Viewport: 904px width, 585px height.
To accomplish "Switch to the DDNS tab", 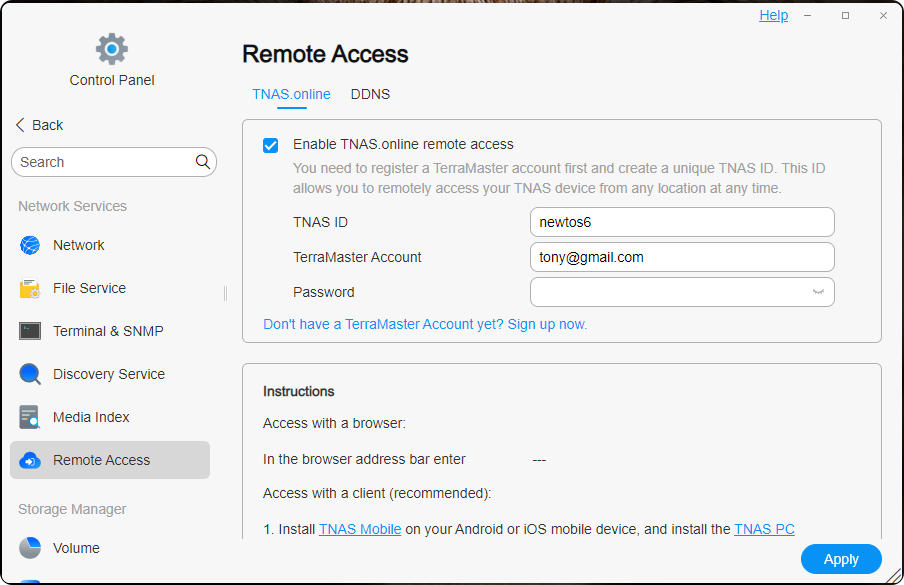I will (x=370, y=94).
